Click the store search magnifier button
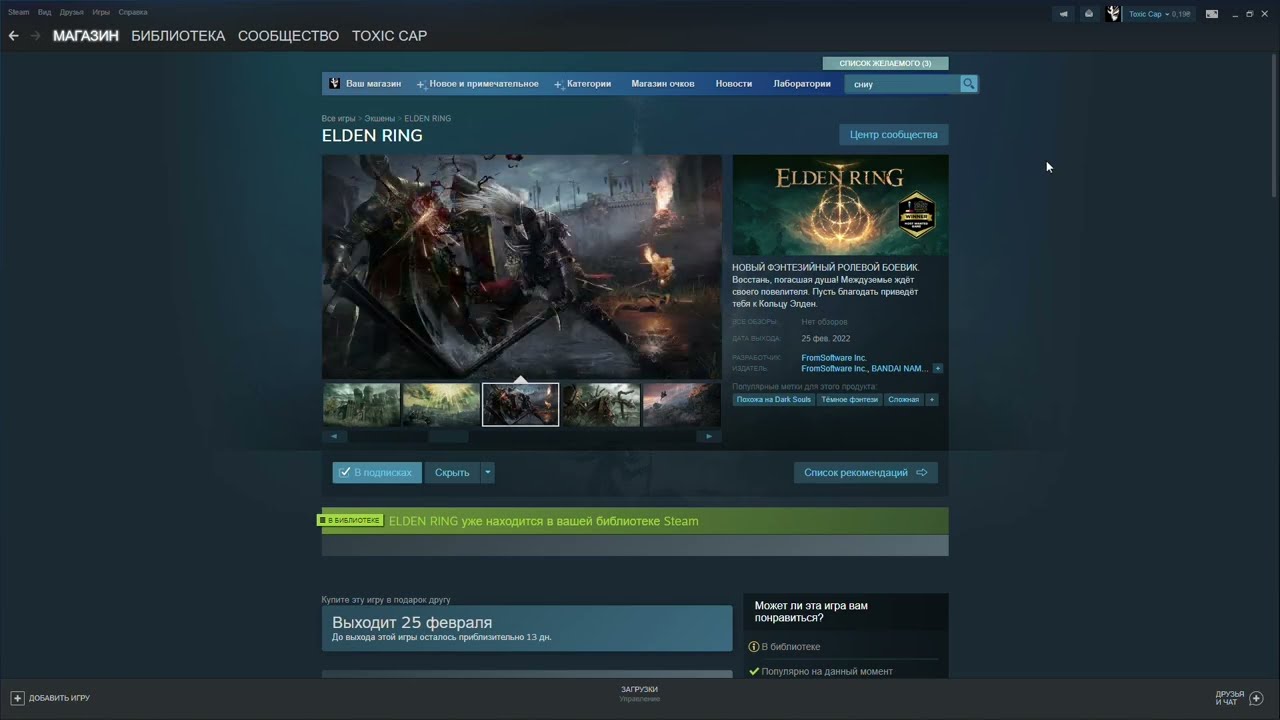This screenshot has height=720, width=1280. click(968, 84)
